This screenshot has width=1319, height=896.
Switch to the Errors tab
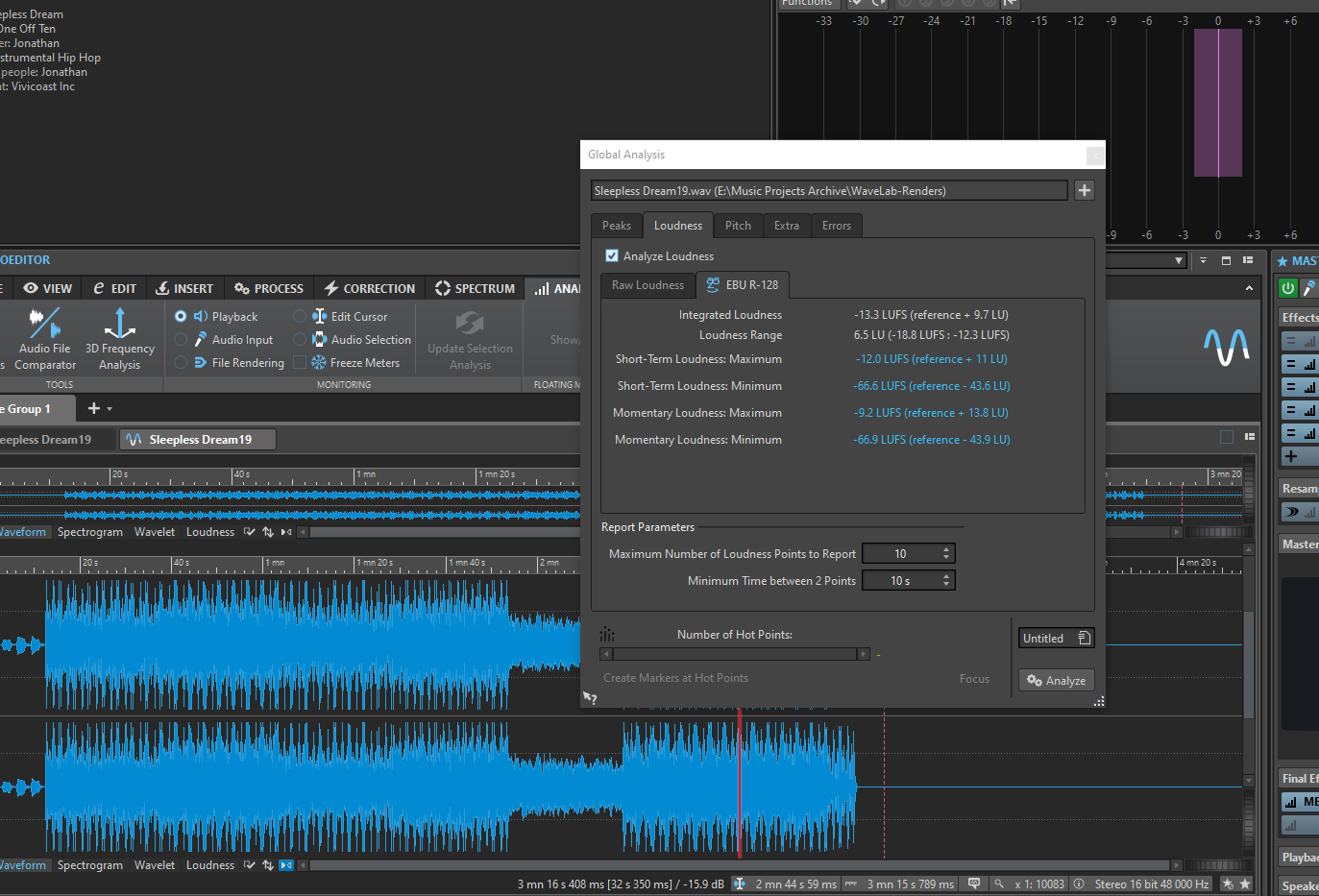(x=837, y=226)
